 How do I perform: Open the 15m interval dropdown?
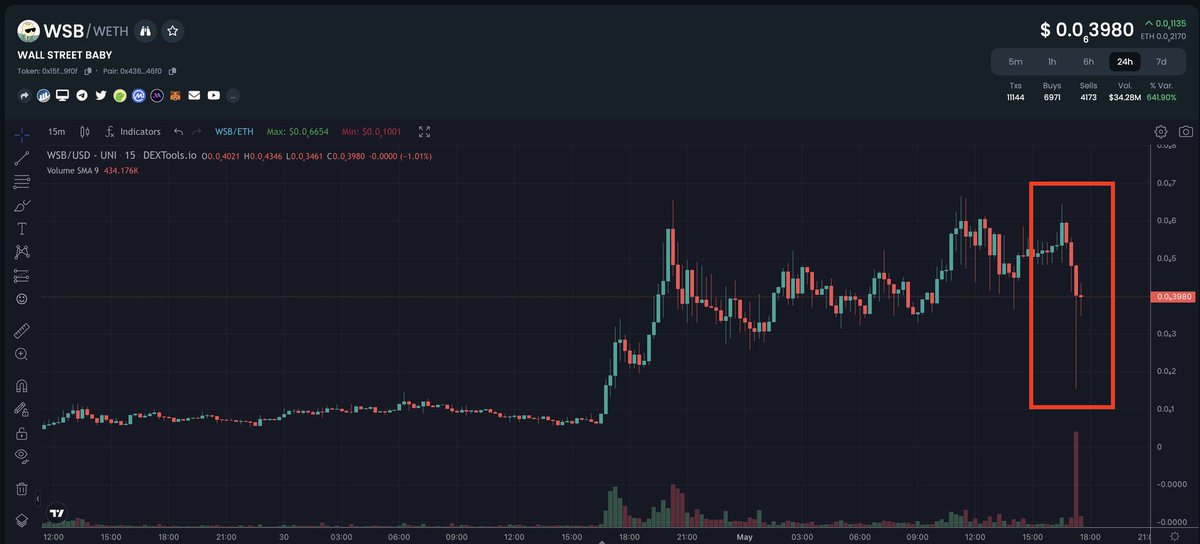(57, 132)
